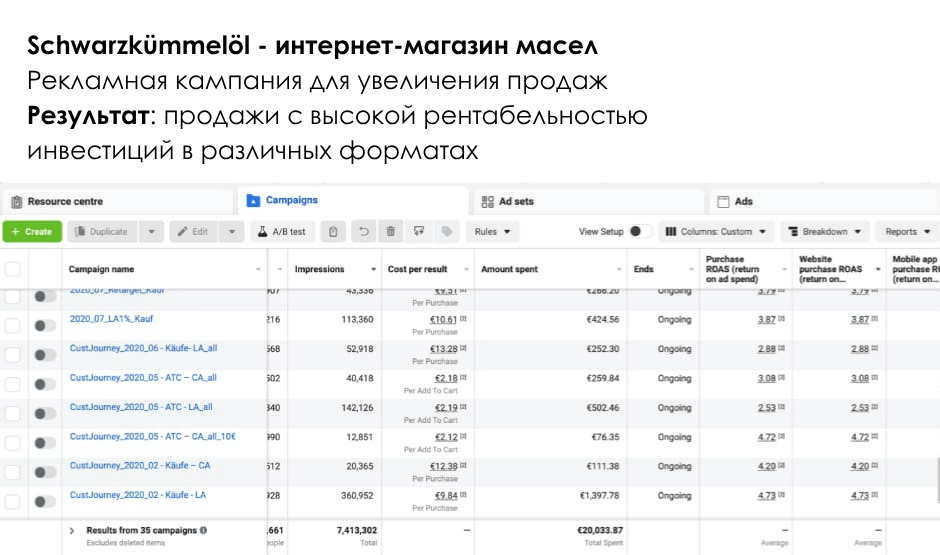940x555 pixels.
Task: Open the Ad sets tab
Action: (589, 201)
